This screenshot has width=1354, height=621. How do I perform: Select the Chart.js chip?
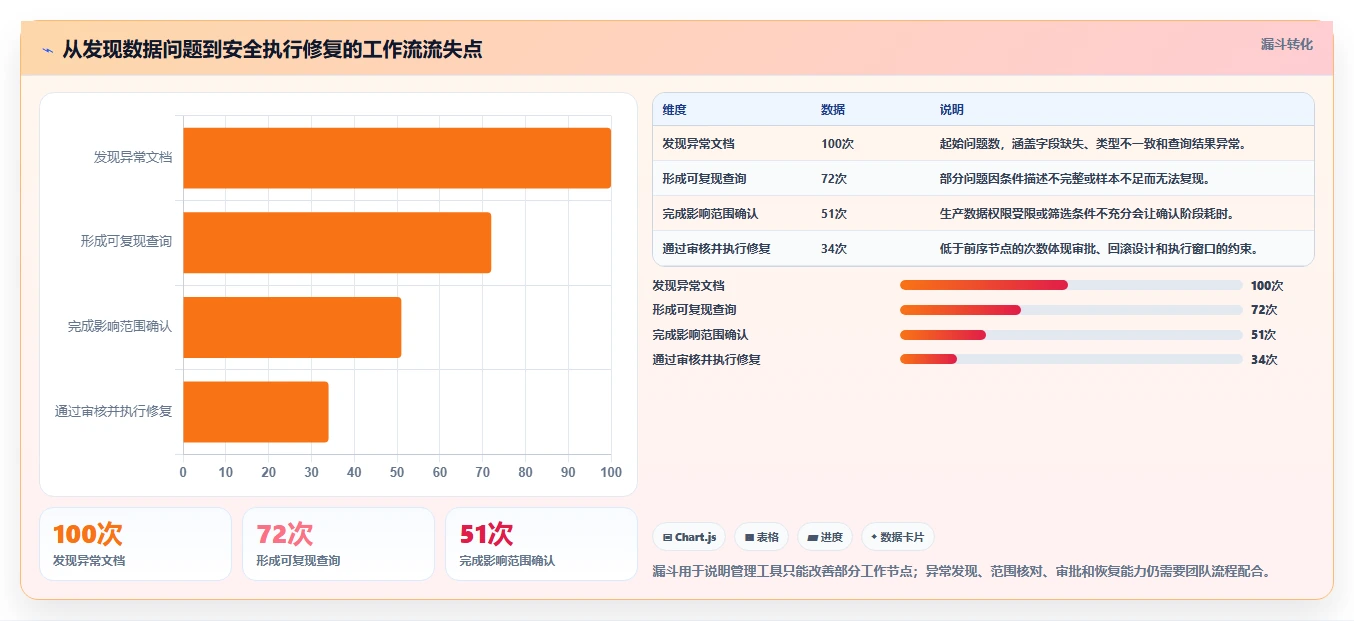coord(690,537)
